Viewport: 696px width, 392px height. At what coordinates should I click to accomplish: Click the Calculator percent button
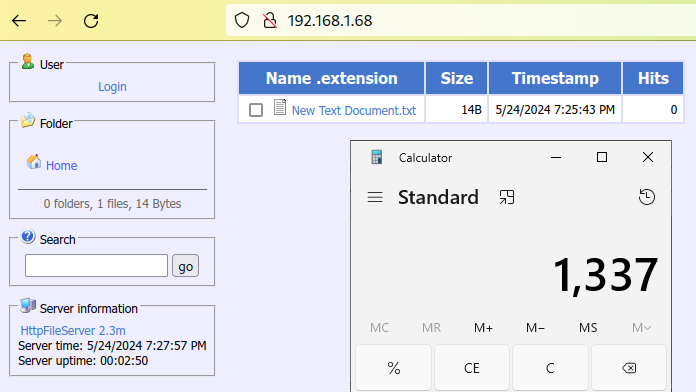393,368
